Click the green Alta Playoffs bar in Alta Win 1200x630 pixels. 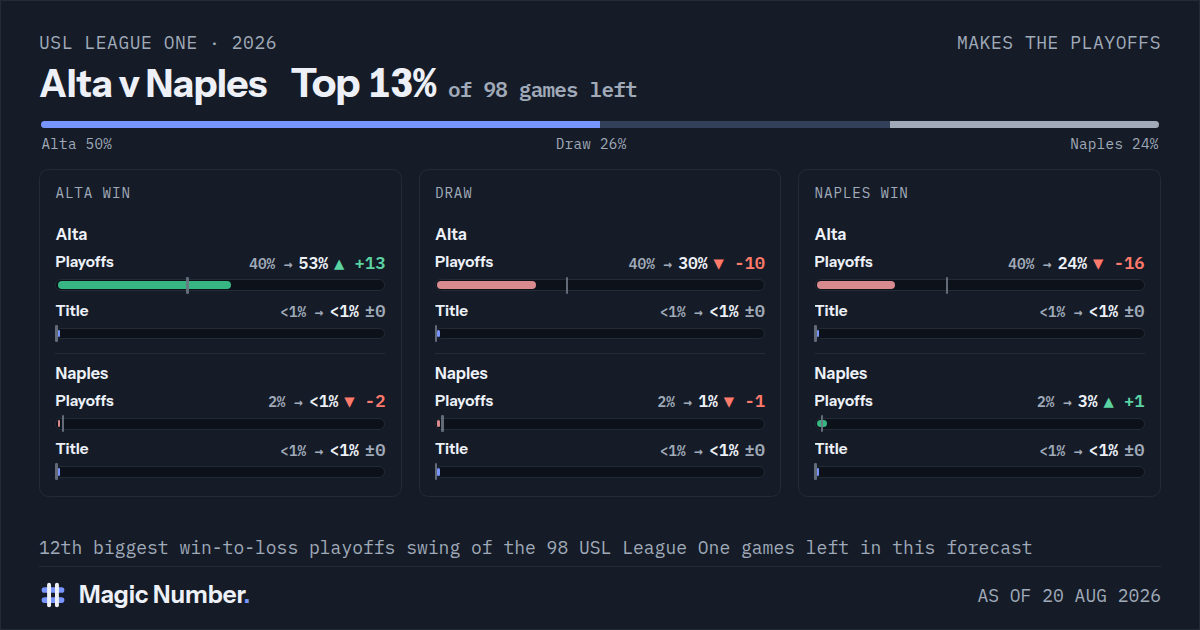click(x=144, y=285)
